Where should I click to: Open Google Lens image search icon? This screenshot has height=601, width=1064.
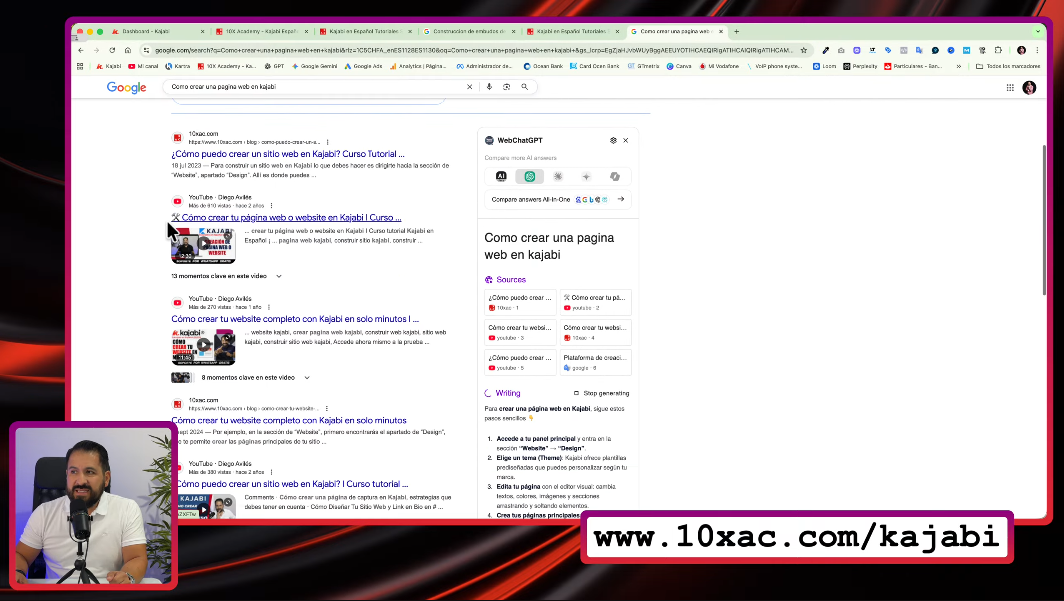click(x=506, y=87)
